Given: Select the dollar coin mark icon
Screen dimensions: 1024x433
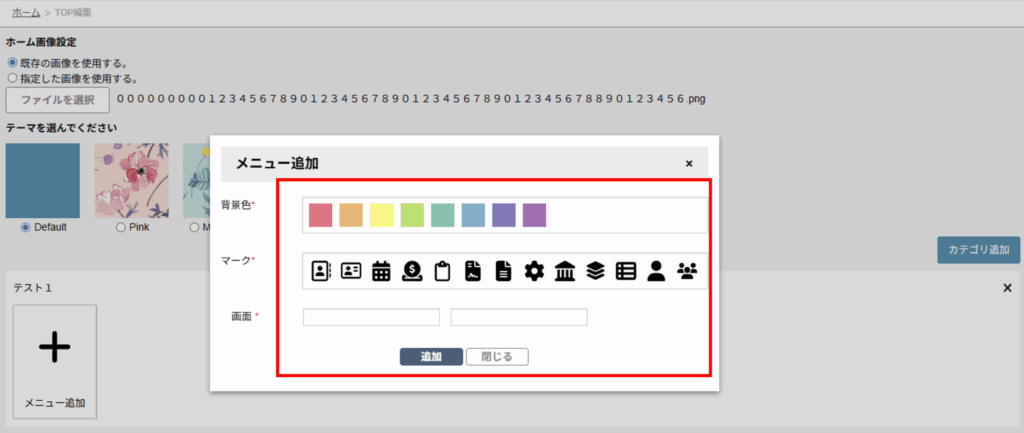Looking at the screenshot, I should 412,270.
